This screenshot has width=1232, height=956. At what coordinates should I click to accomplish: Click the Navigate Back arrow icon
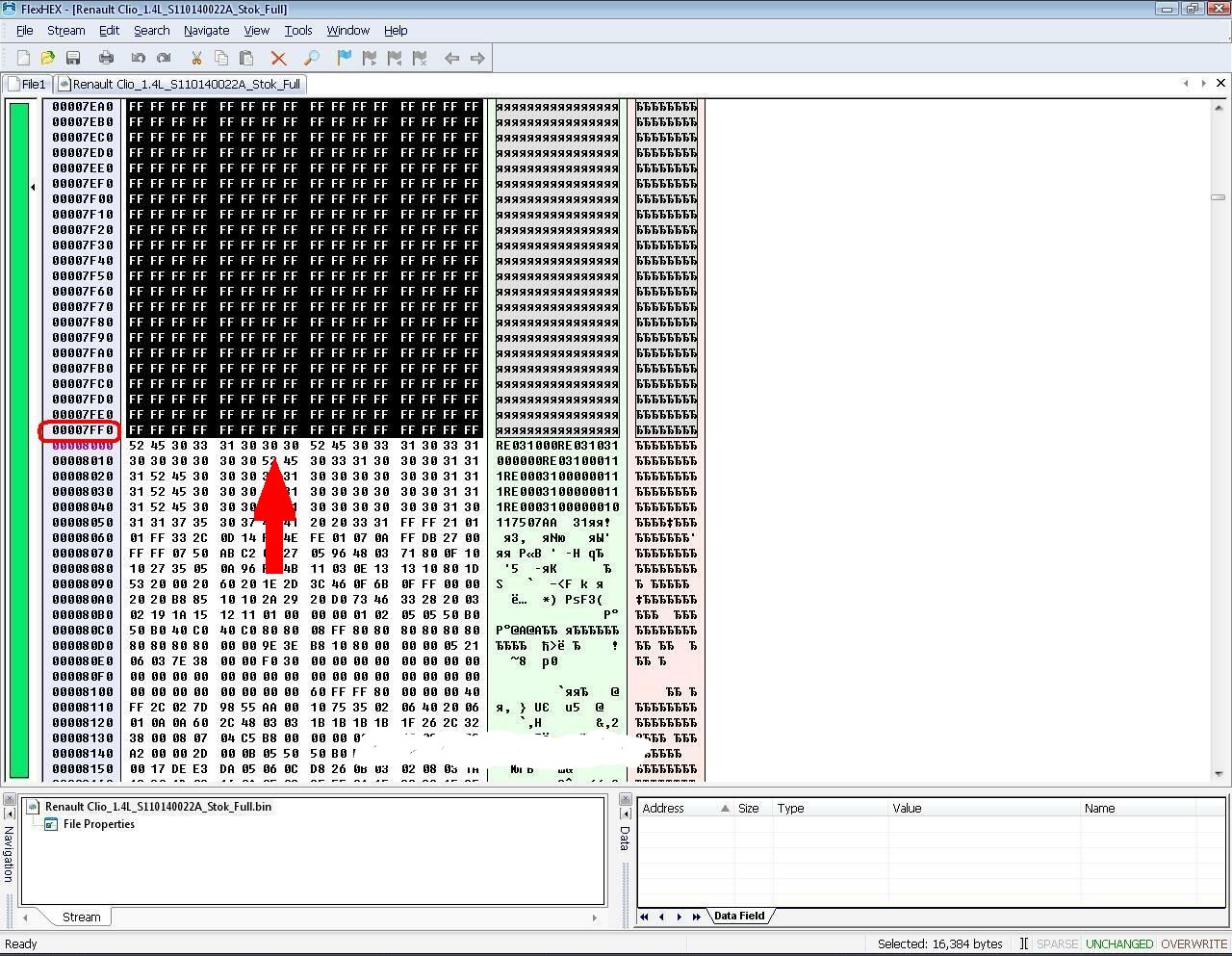(x=451, y=58)
